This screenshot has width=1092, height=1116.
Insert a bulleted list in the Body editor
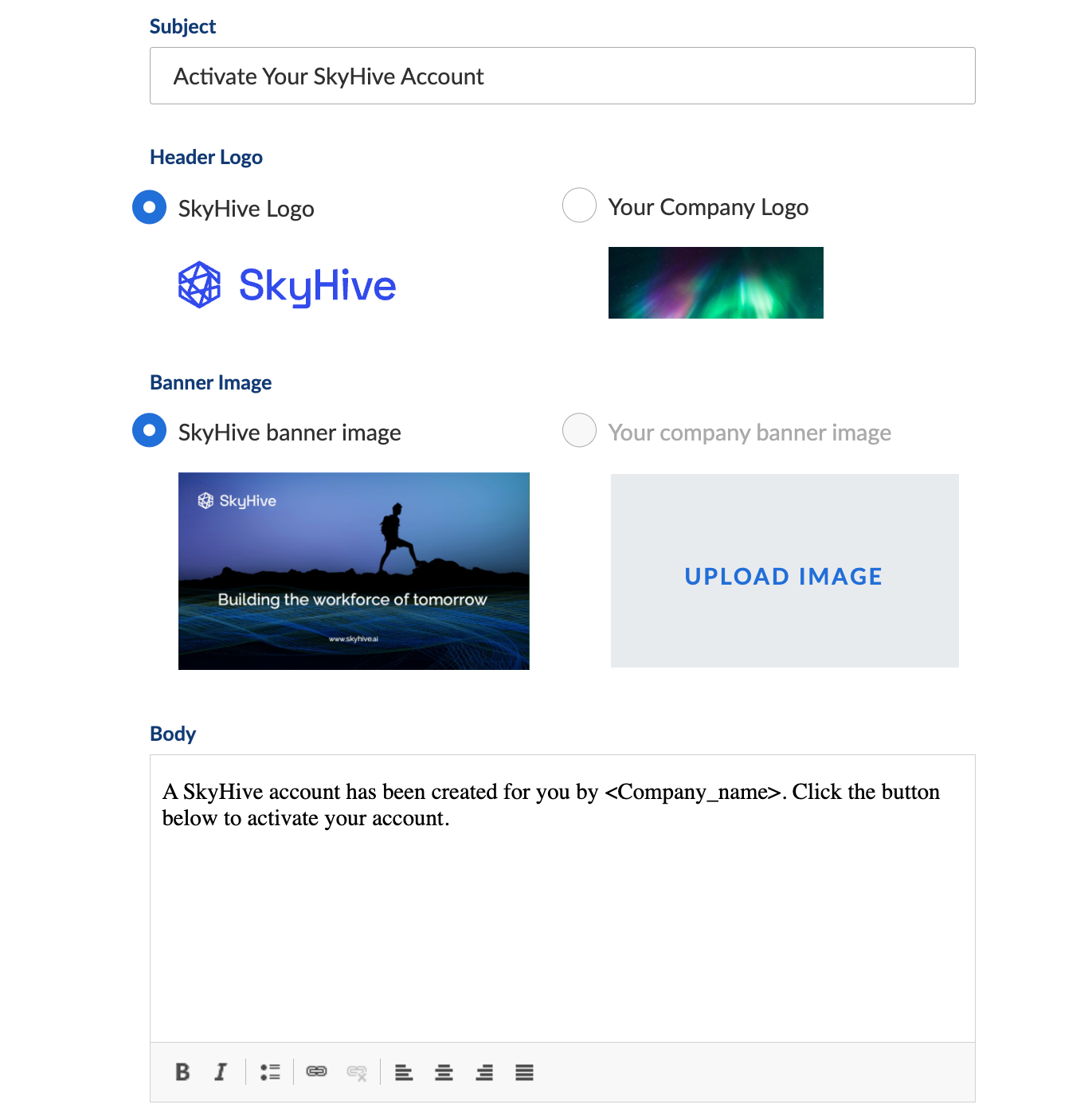coord(270,1072)
